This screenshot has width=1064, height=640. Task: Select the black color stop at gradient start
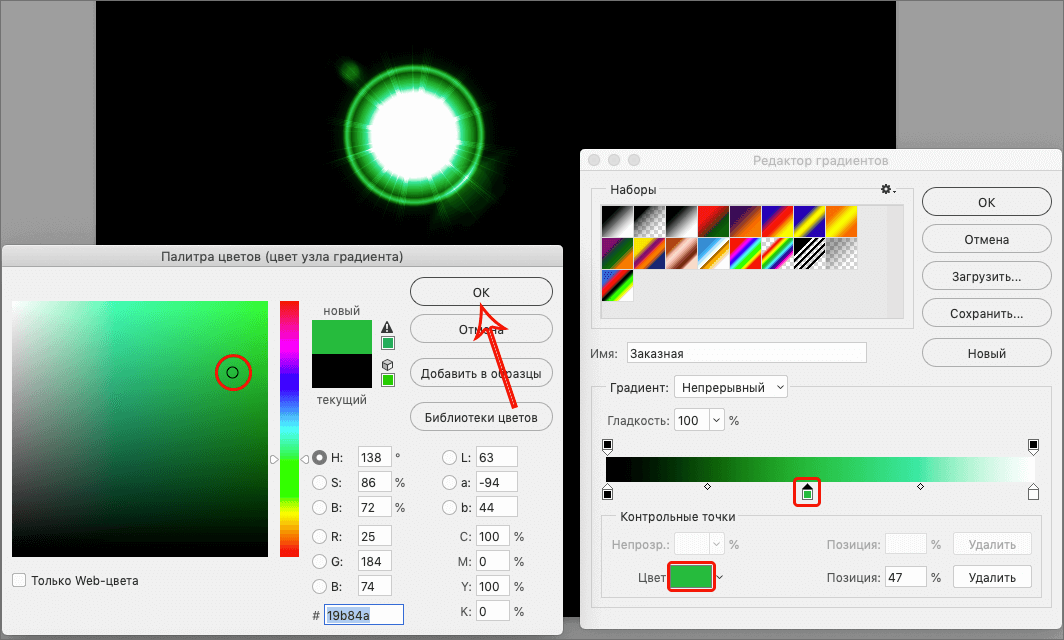607,493
